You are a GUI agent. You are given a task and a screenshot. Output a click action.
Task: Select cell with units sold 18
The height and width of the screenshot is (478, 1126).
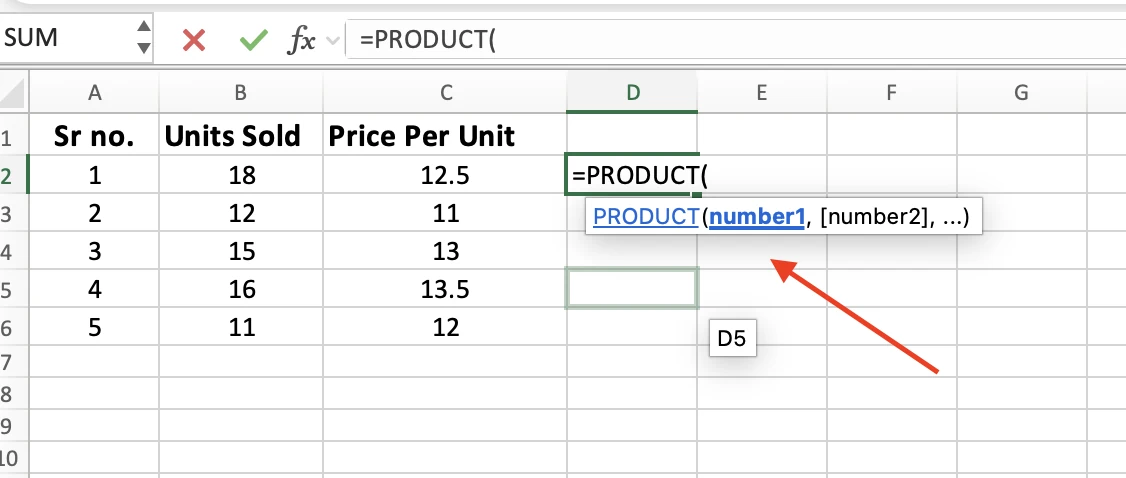pyautogui.click(x=241, y=174)
